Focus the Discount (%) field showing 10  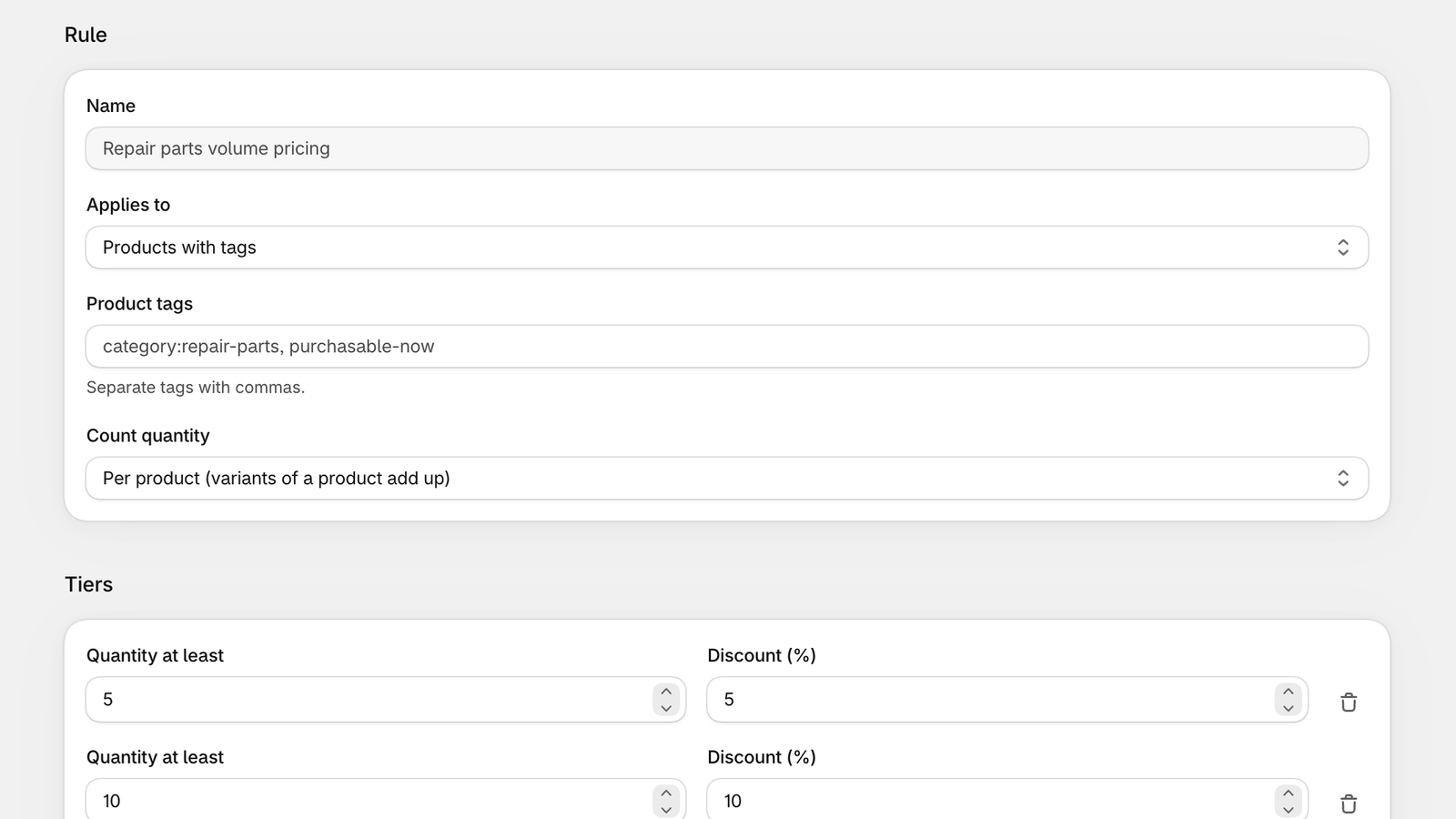point(1007,799)
